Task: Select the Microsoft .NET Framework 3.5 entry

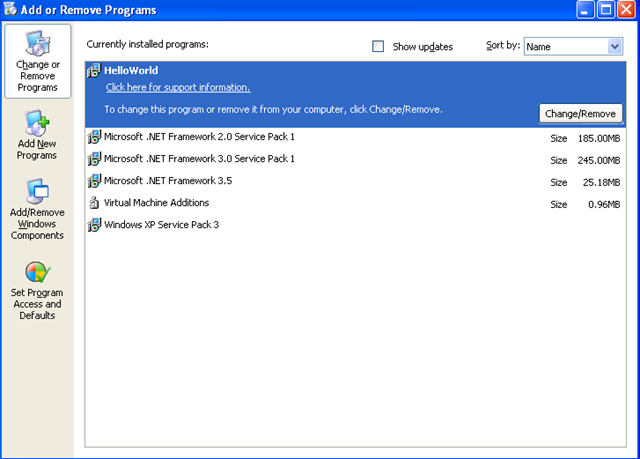Action: click(168, 181)
